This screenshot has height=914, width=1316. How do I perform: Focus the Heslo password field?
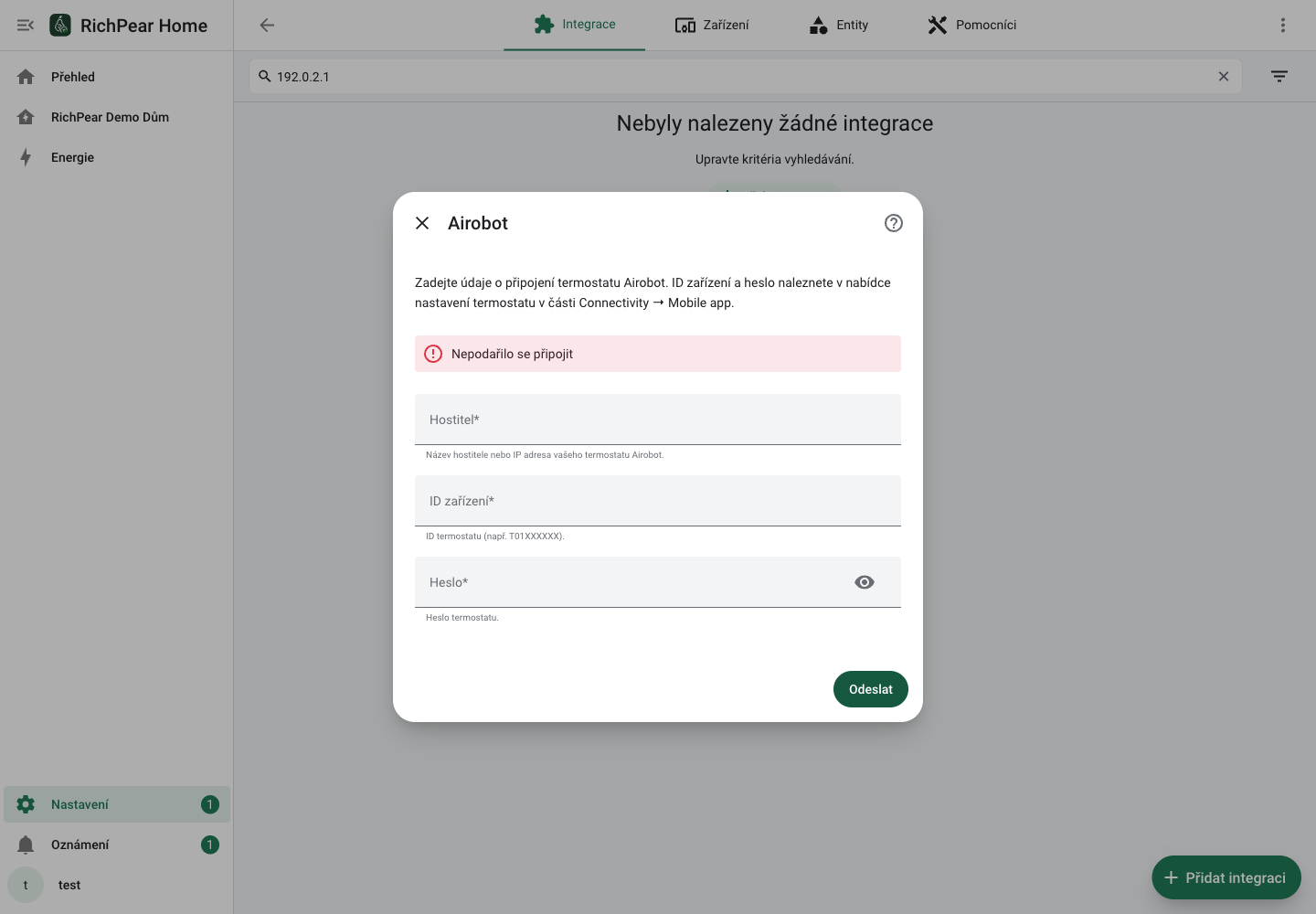coord(631,582)
